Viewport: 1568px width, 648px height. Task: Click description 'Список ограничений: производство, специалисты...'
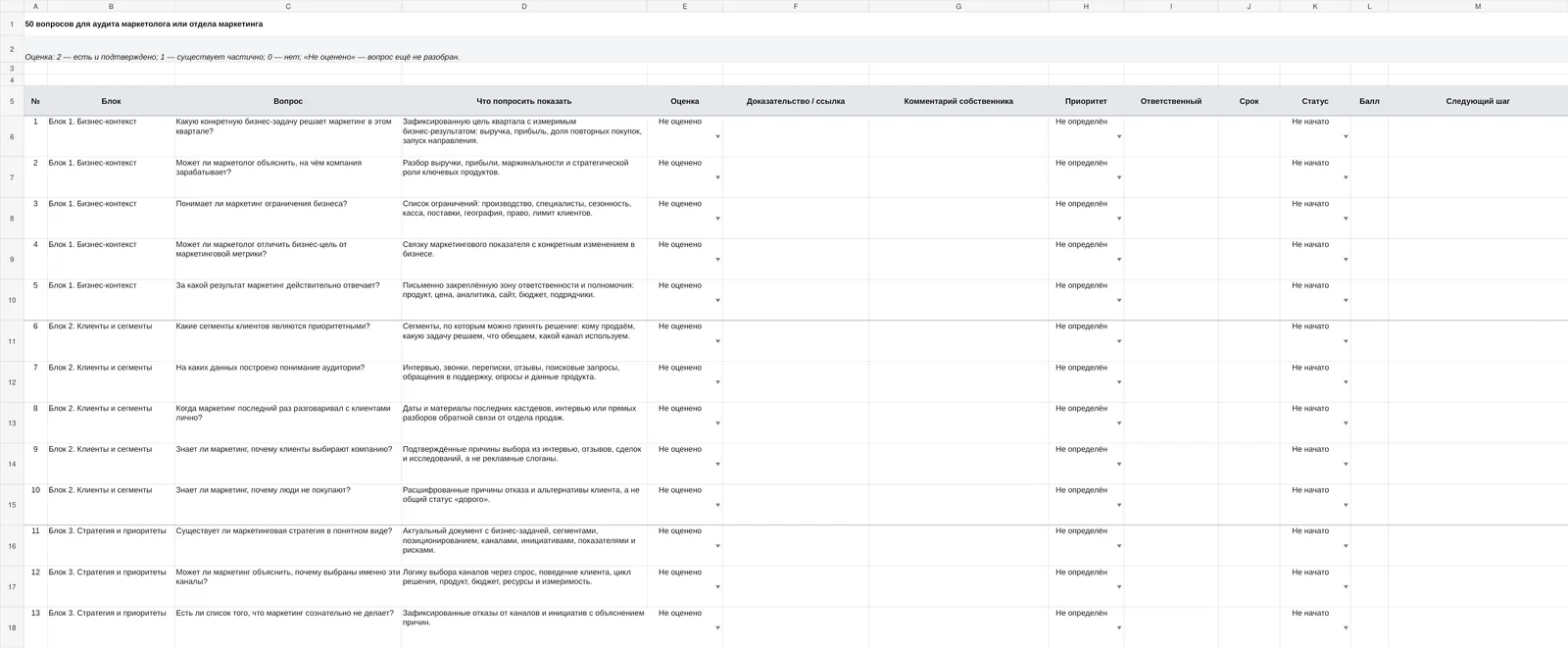coord(516,209)
